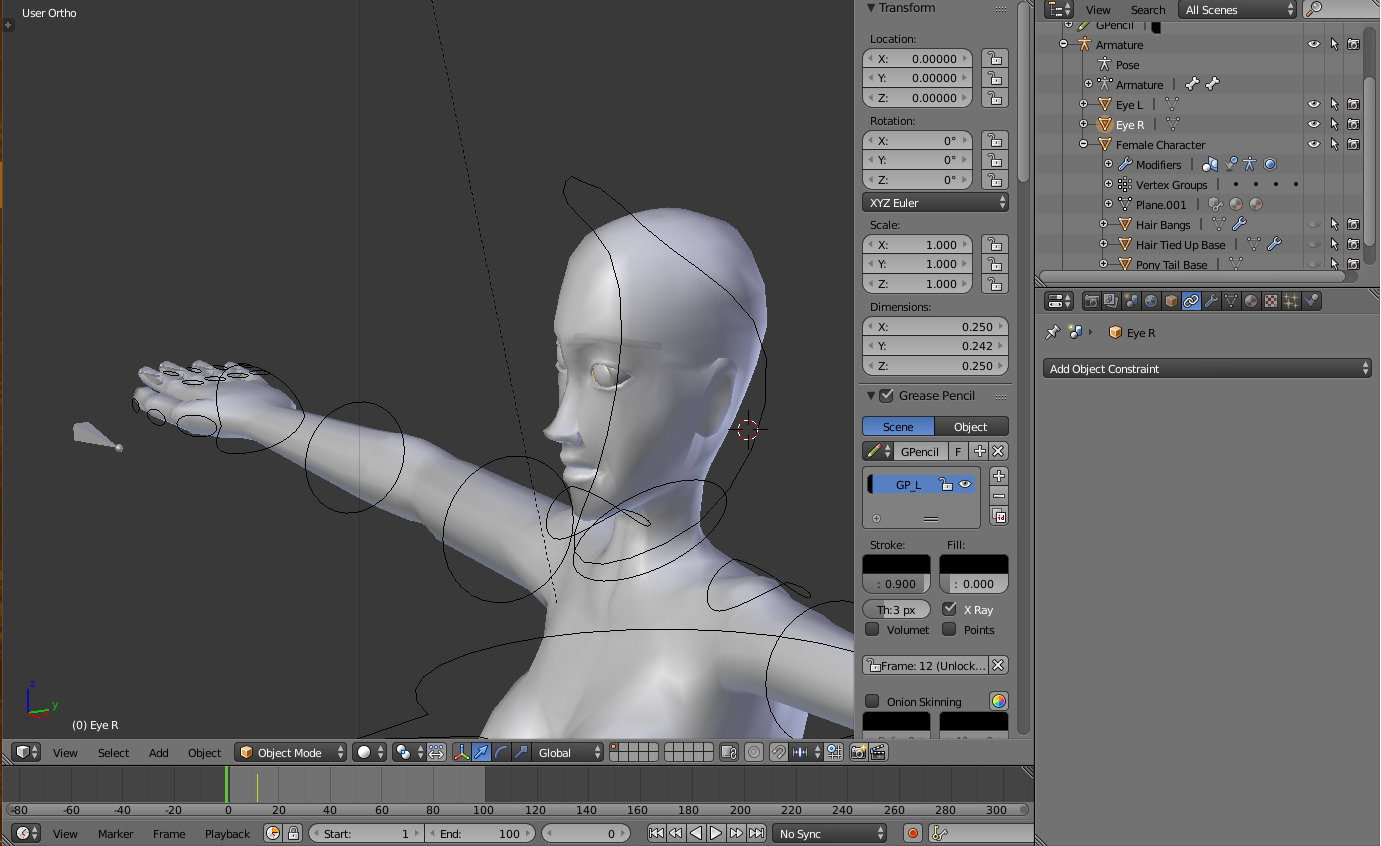
Task: Jump to the timeline end frame
Action: (757, 833)
